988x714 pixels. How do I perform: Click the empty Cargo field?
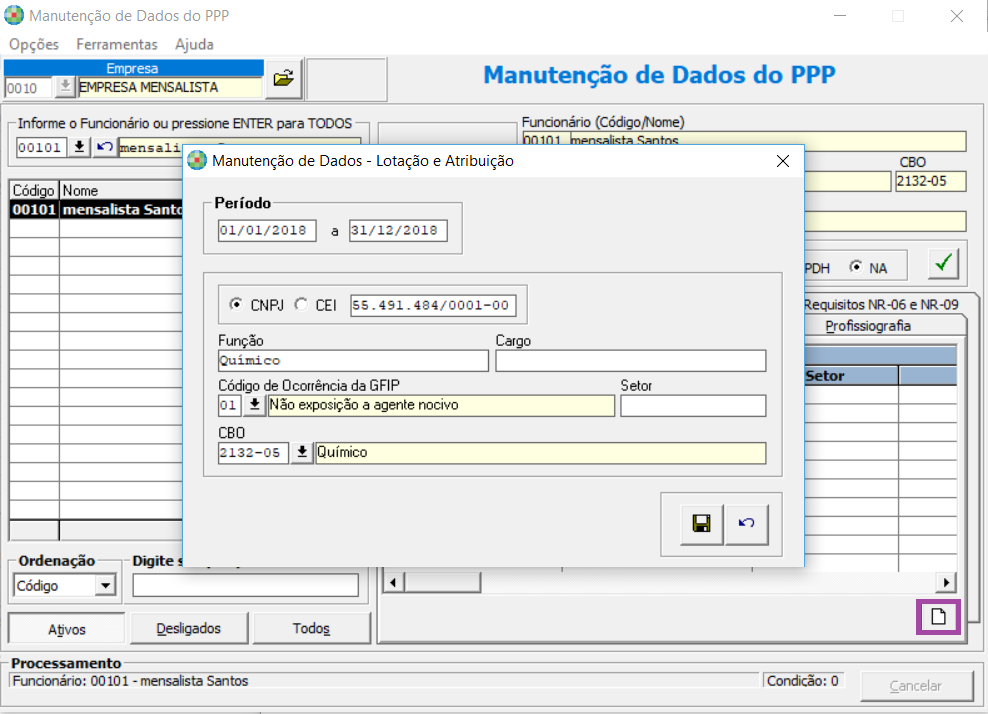click(x=631, y=360)
